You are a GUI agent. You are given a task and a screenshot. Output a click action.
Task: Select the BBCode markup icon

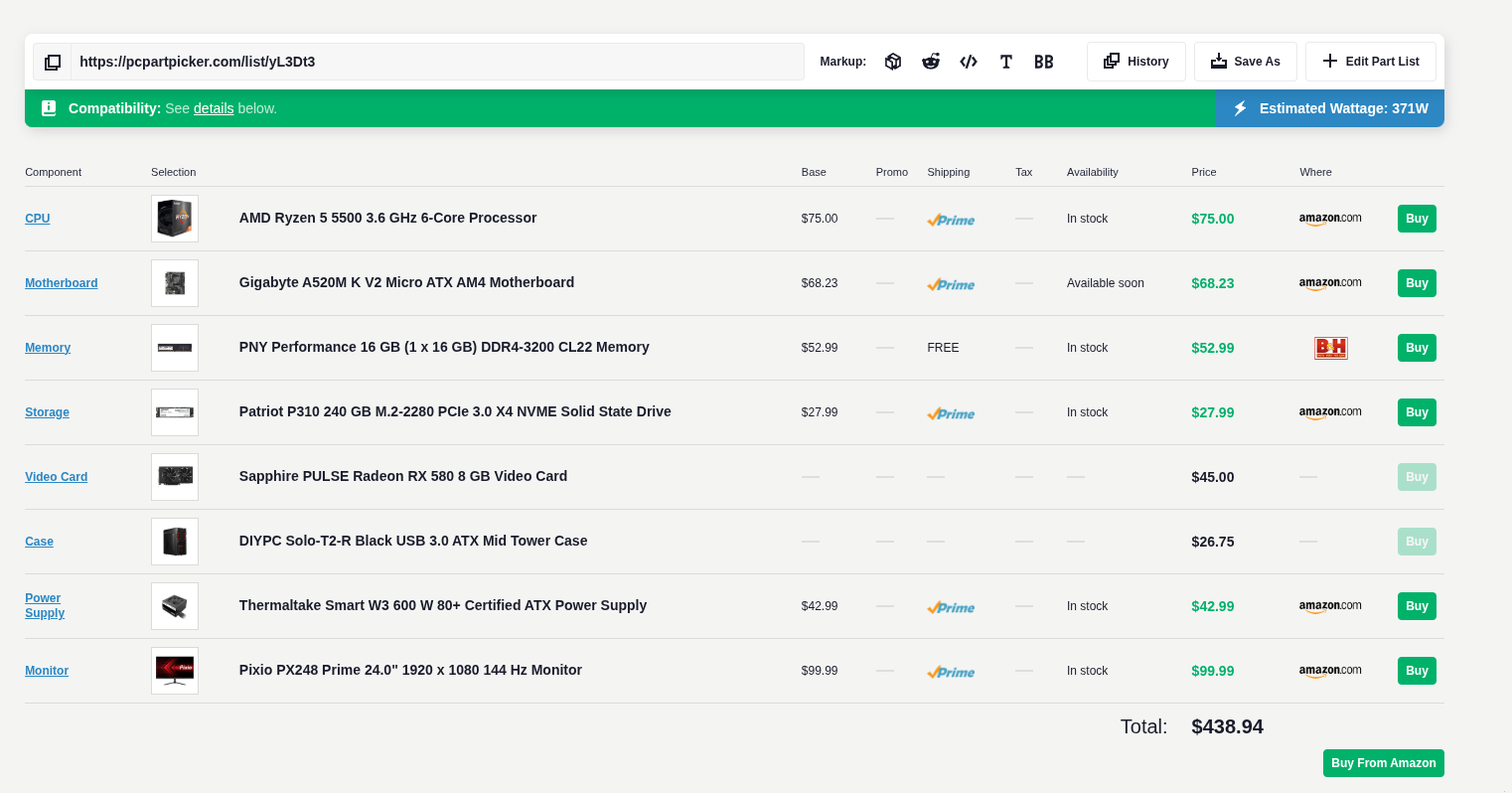1044,62
